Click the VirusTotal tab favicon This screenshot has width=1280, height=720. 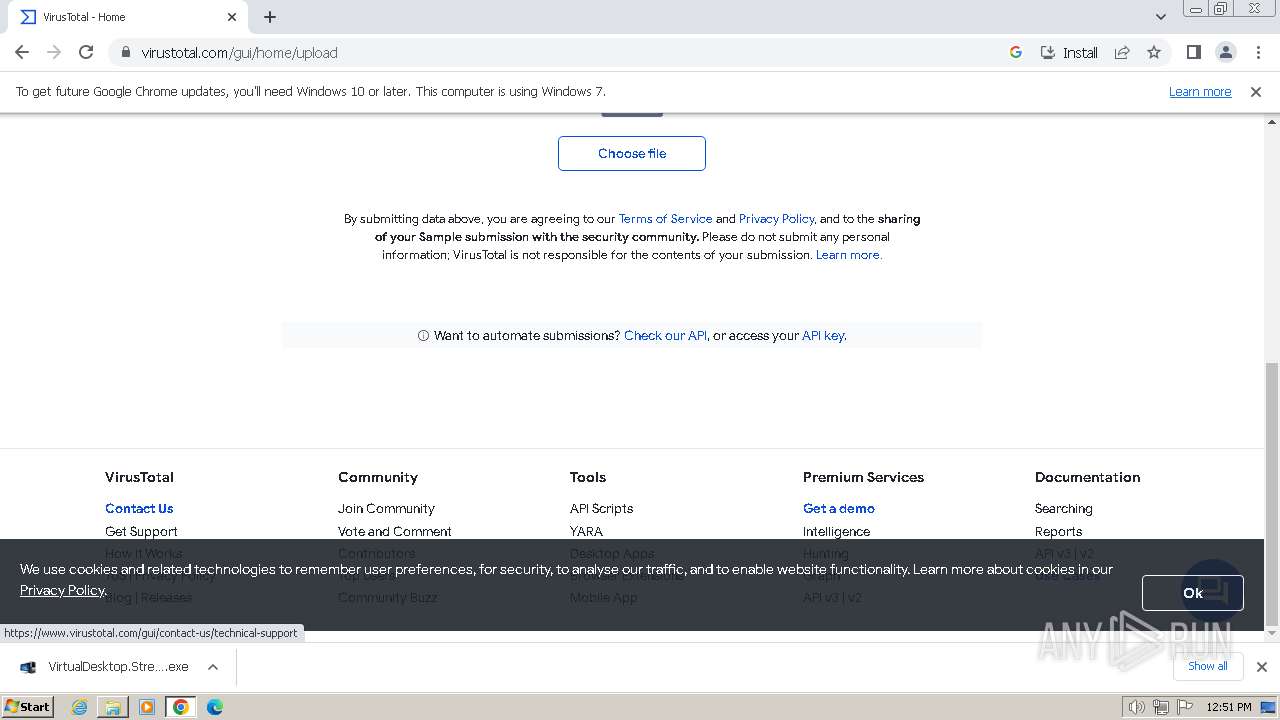pyautogui.click(x=28, y=17)
